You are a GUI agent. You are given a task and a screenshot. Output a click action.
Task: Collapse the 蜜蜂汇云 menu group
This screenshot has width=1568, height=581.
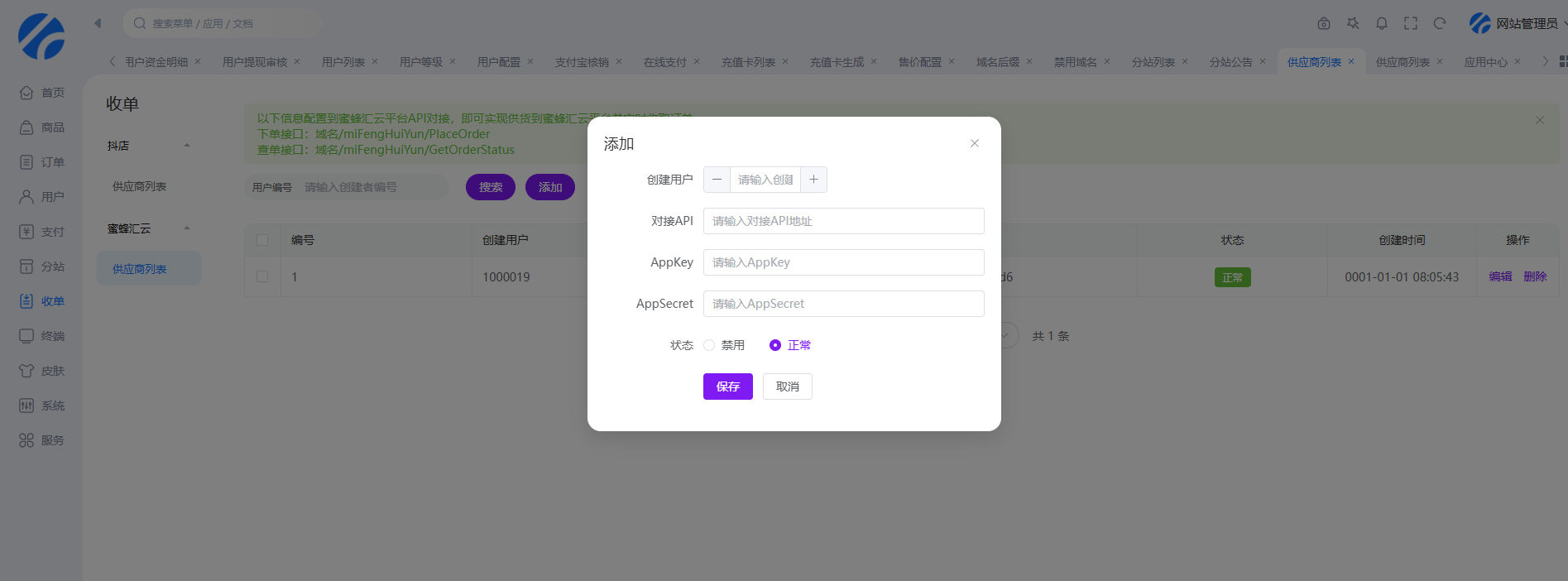(187, 228)
